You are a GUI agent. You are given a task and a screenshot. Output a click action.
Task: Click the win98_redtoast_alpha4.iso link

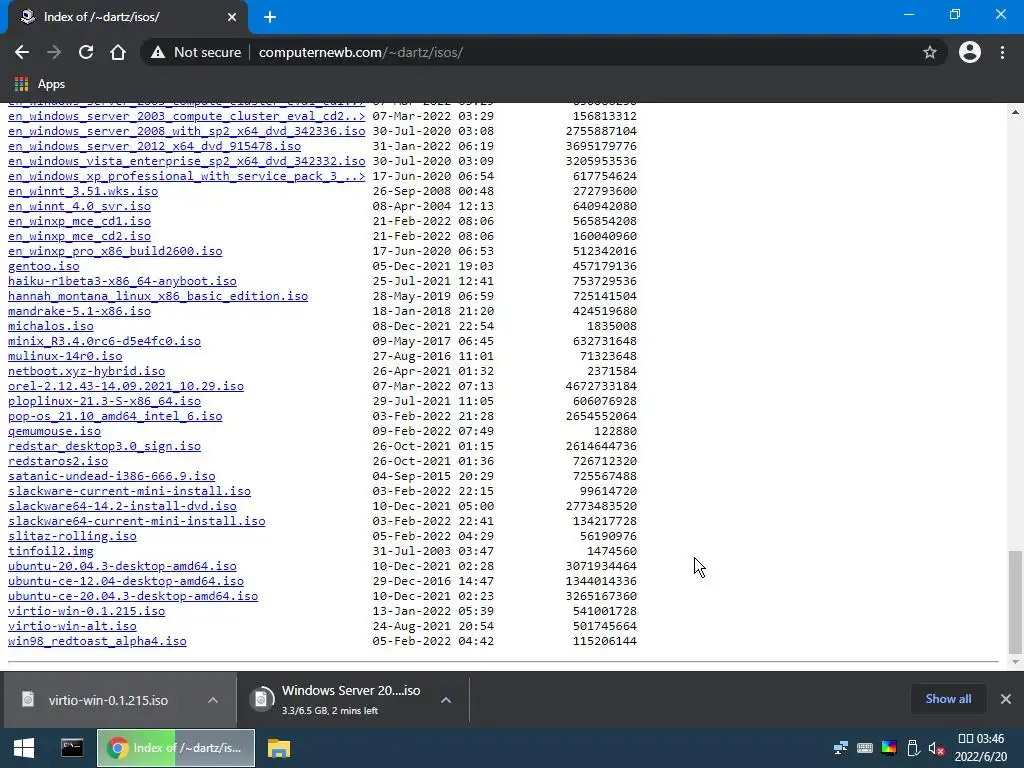click(x=97, y=641)
